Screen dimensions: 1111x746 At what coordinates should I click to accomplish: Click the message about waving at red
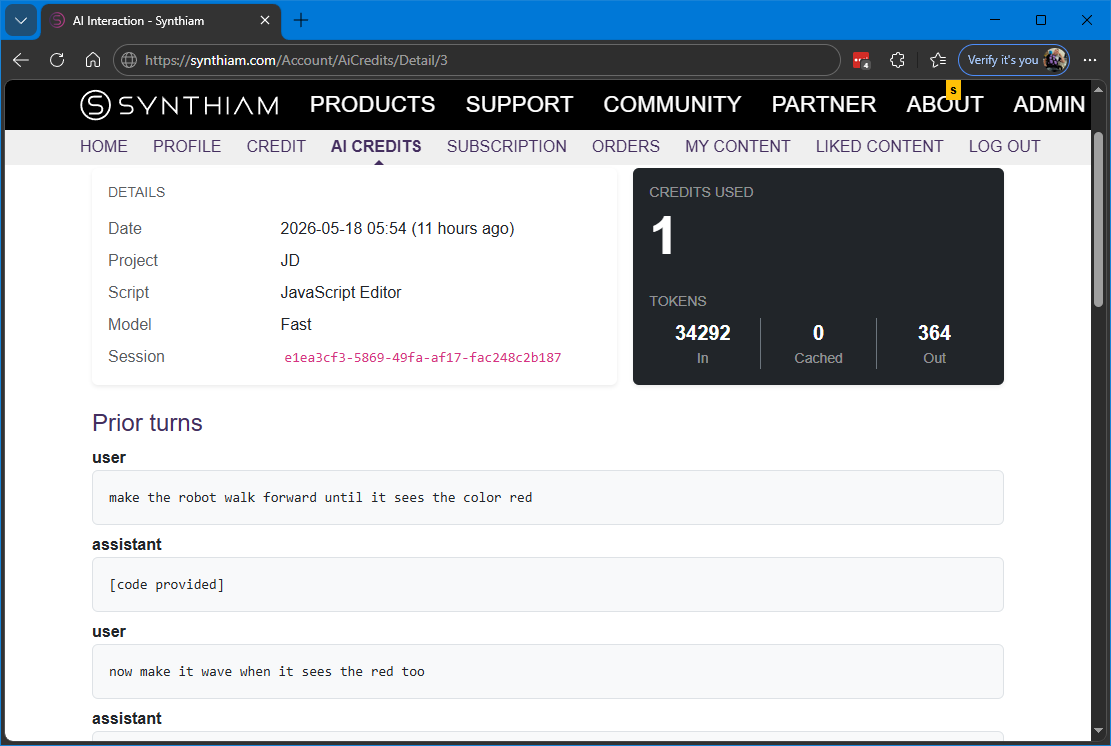point(547,672)
